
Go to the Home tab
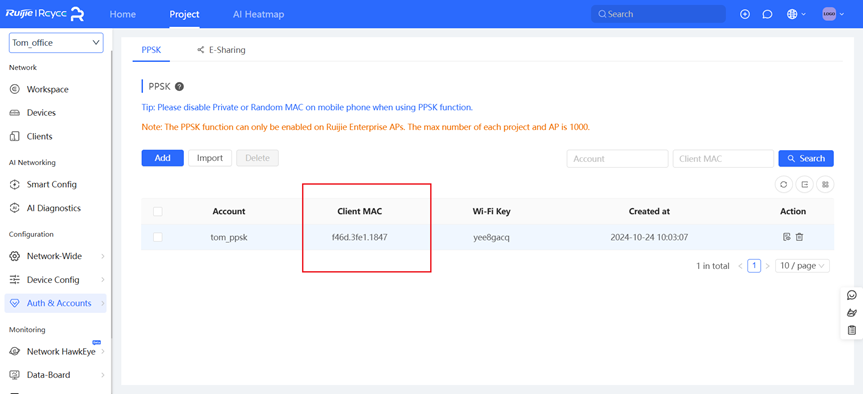pyautogui.click(x=123, y=14)
